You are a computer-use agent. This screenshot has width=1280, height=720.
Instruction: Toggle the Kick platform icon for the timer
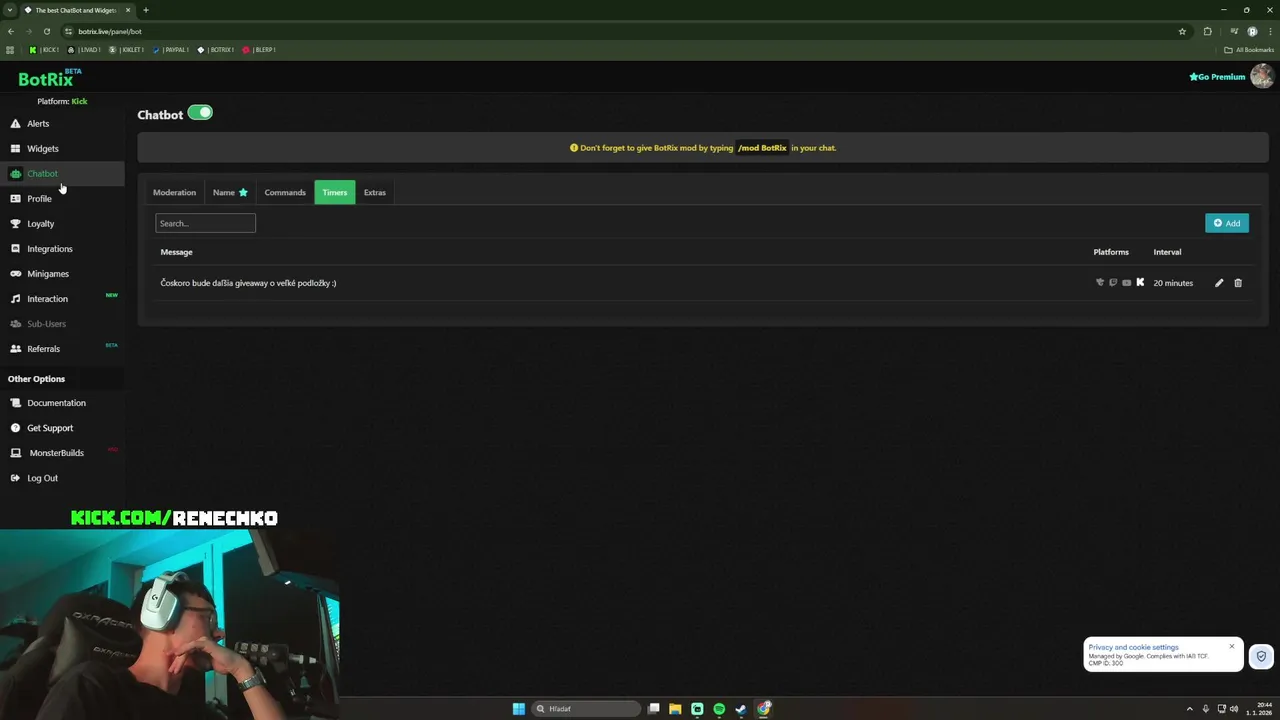click(x=1140, y=283)
